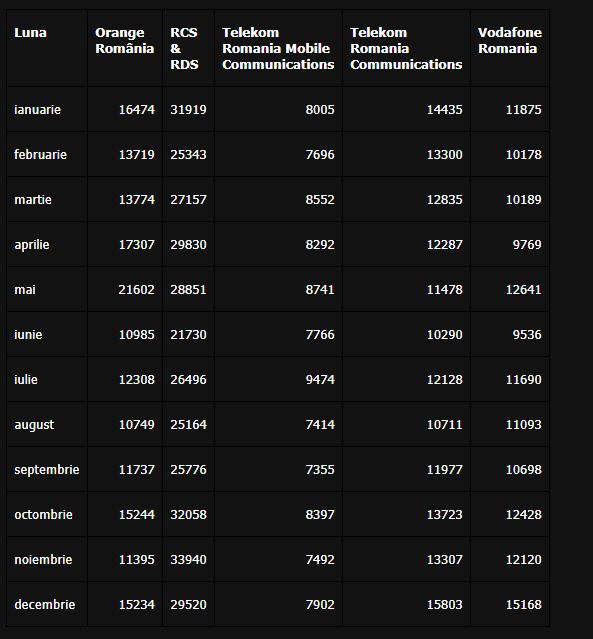Viewport: 593px width, 639px height.
Task: Select the martie row label
Action: [33, 199]
